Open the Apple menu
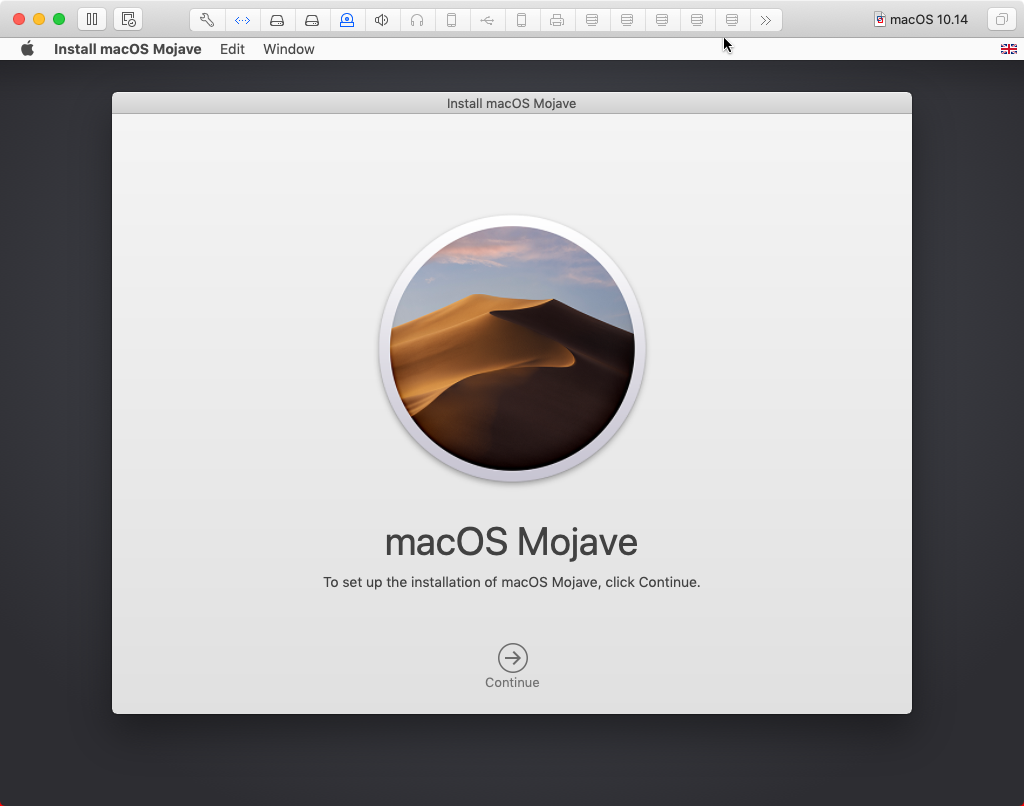Image resolution: width=1024 pixels, height=806 pixels. 28,48
